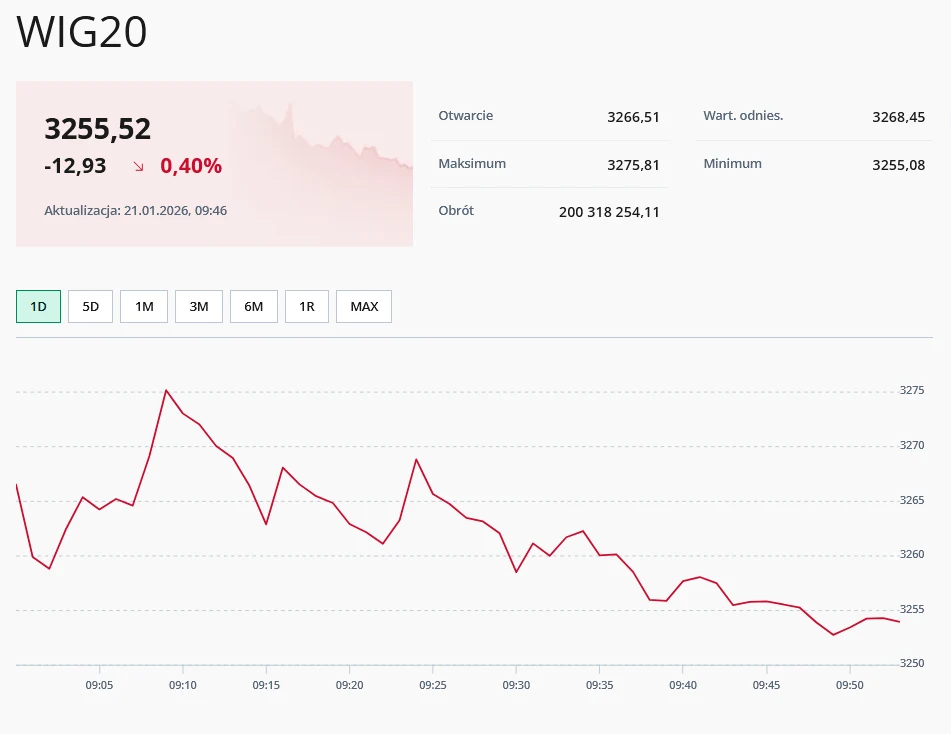Click the Maksimum value 3275,81
Screen dimensions: 951x734
[633, 164]
